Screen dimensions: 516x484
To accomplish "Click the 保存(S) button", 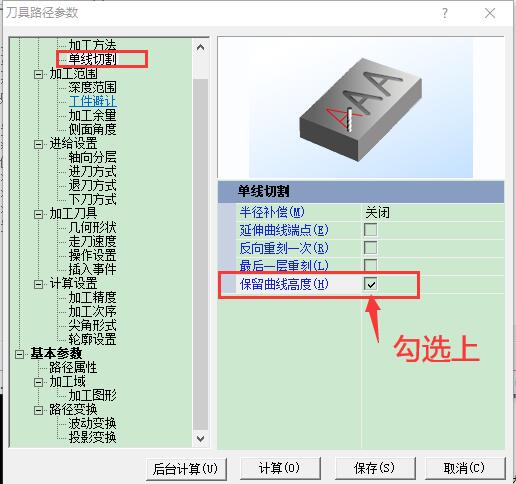I will click(375, 468).
